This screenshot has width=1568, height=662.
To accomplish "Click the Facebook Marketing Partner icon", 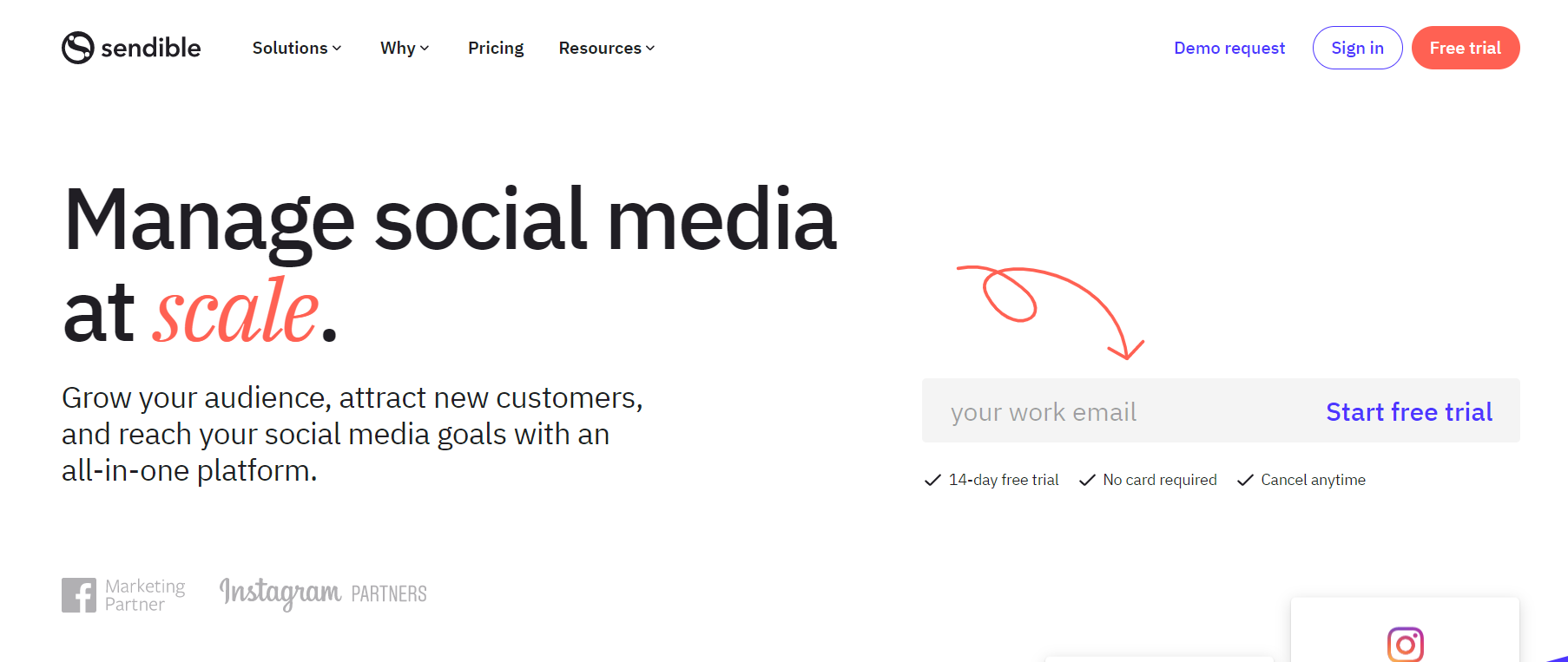I will tap(79, 595).
